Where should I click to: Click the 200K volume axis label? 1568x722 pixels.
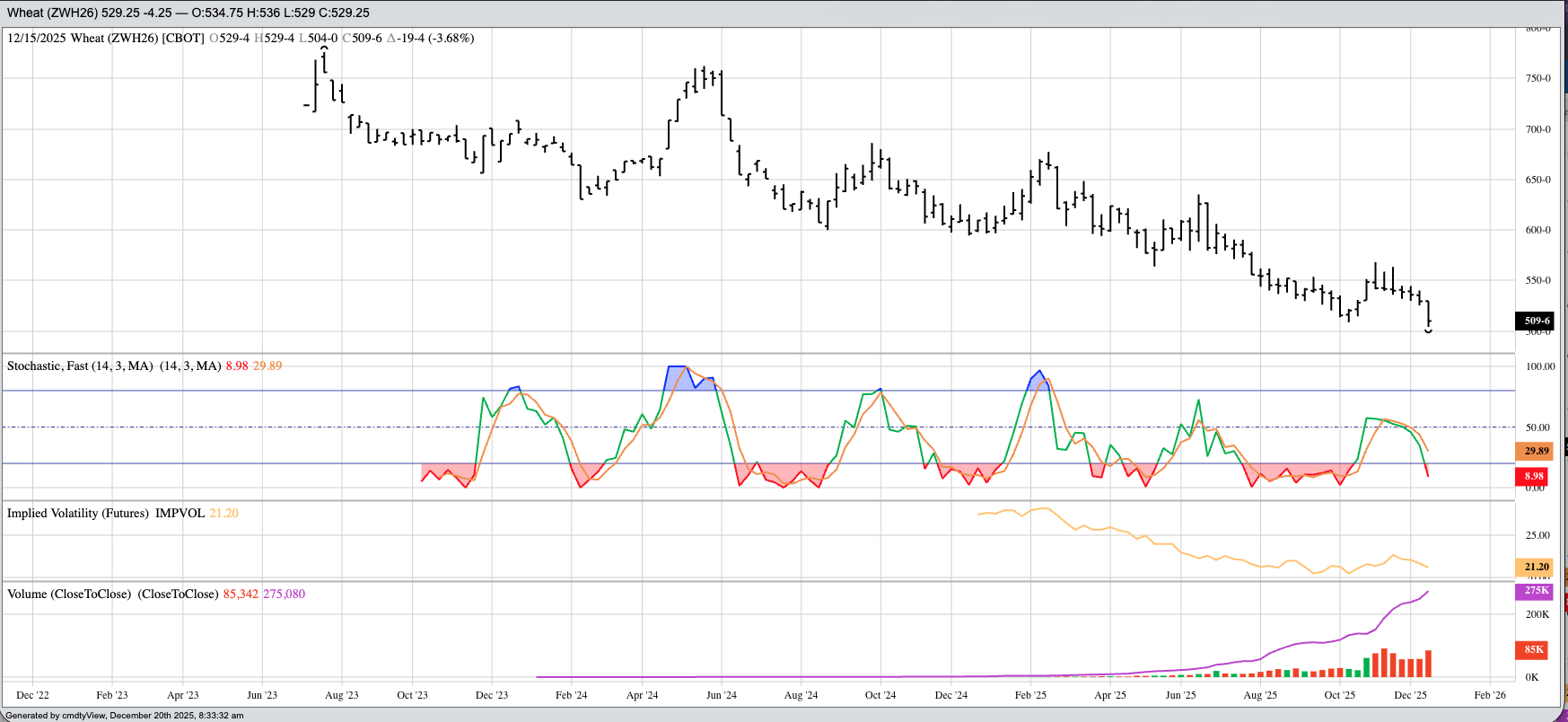pyautogui.click(x=1537, y=615)
